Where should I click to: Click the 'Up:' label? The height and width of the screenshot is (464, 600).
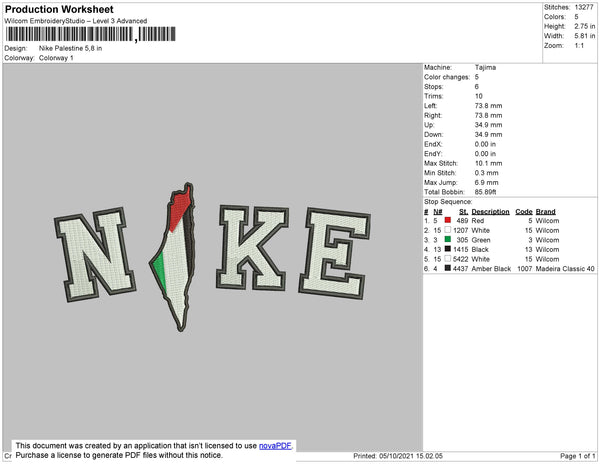(429, 125)
